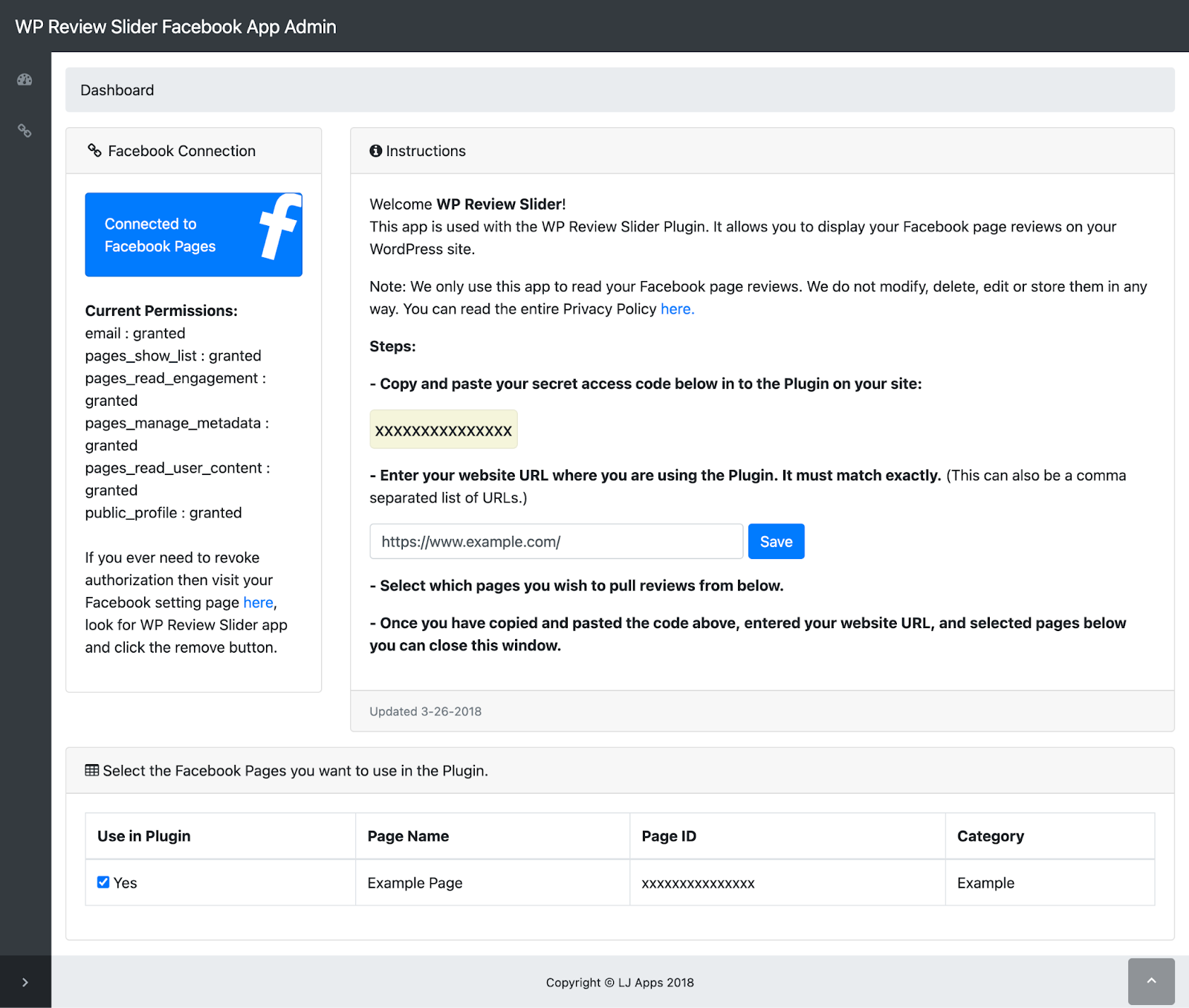Select the secret access code box

pyautogui.click(x=444, y=430)
